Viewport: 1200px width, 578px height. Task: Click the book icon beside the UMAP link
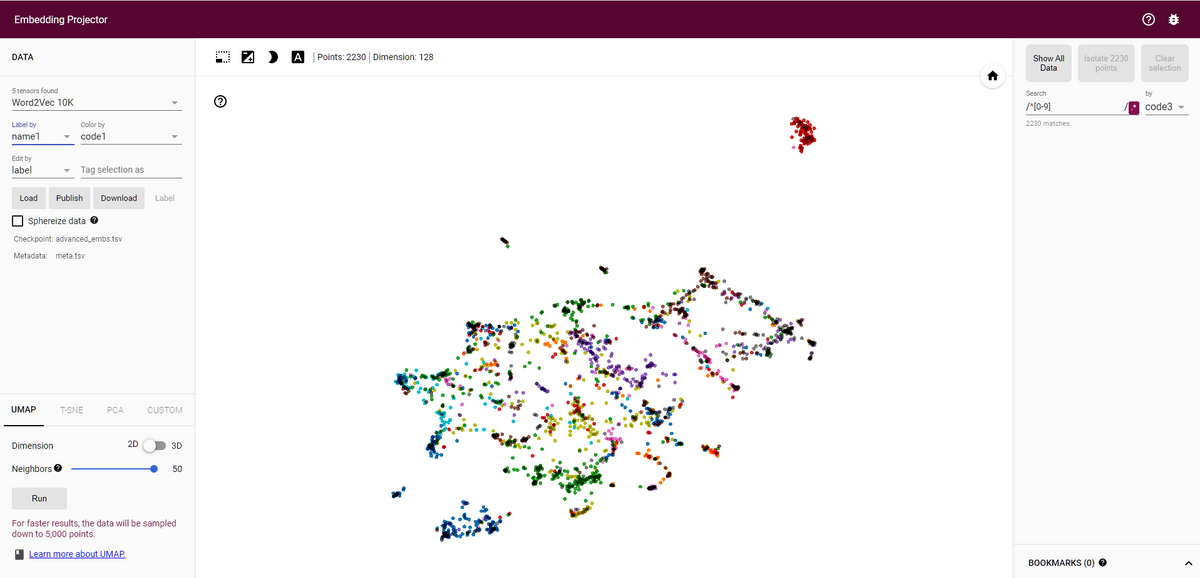20,554
